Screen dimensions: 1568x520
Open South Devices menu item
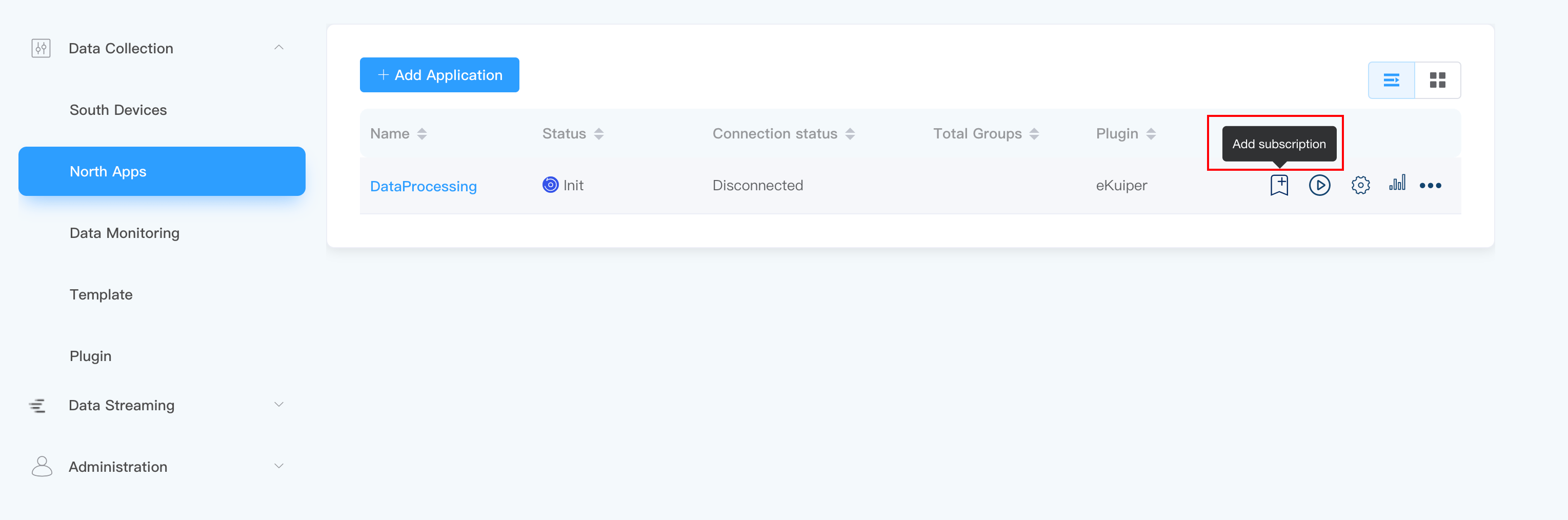[x=118, y=110]
